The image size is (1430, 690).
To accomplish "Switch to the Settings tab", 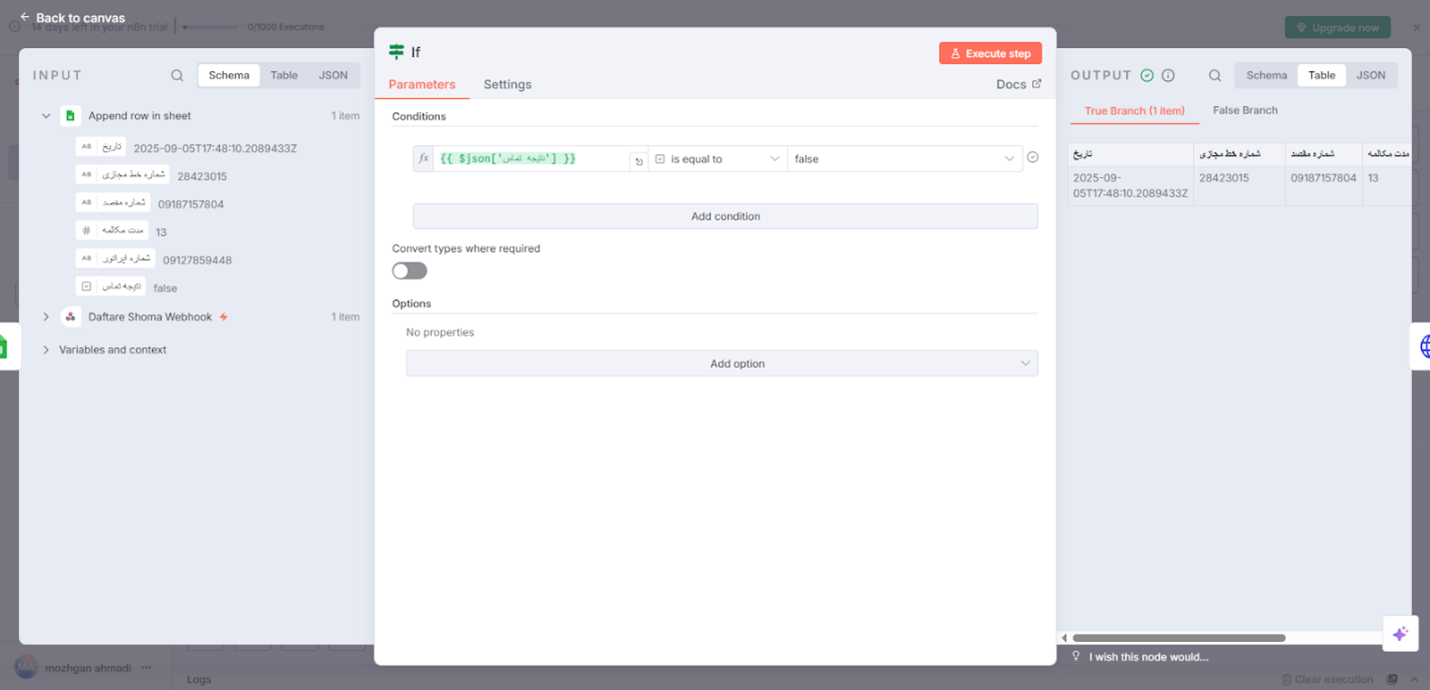I will click(x=507, y=84).
